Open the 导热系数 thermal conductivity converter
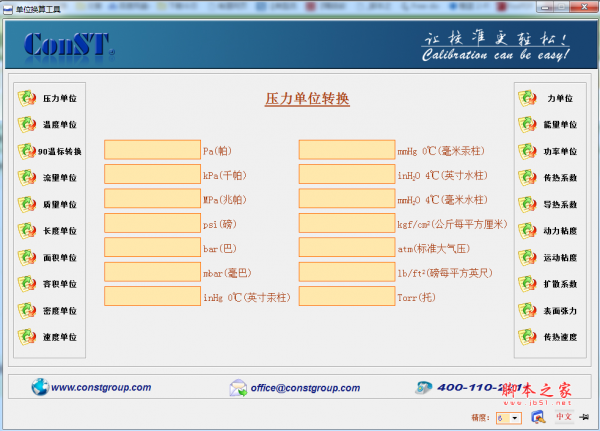Image resolution: width=600 pixels, height=431 pixels. pyautogui.click(x=548, y=204)
